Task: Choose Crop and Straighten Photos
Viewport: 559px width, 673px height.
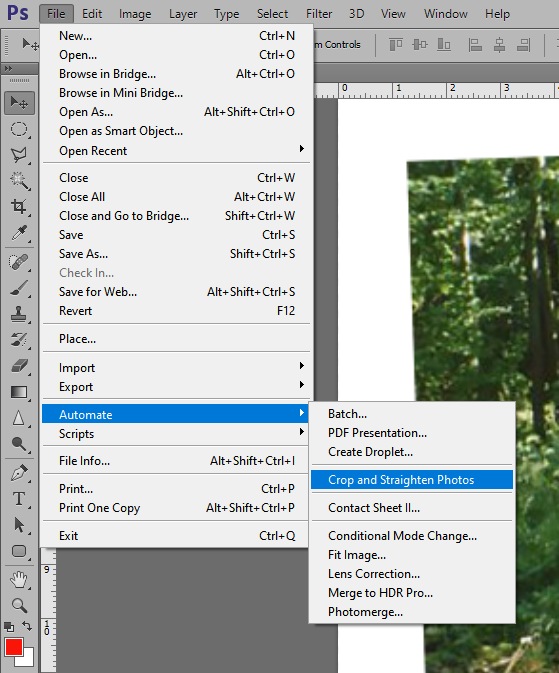Action: pos(412,479)
